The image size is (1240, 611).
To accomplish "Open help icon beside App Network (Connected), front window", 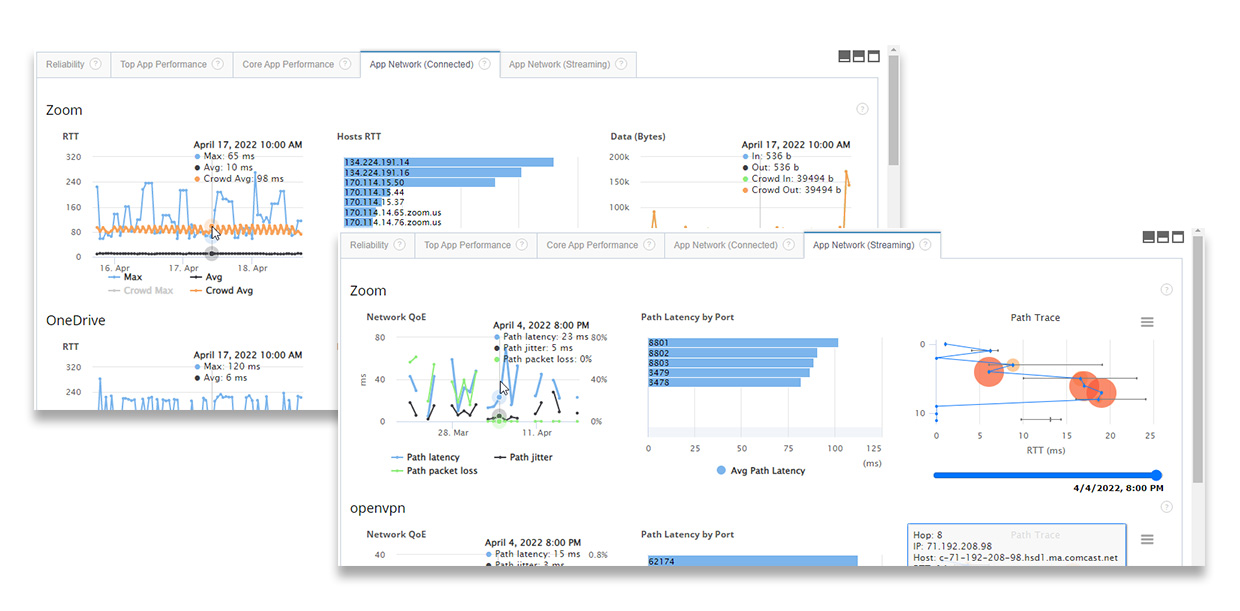I will (x=788, y=245).
